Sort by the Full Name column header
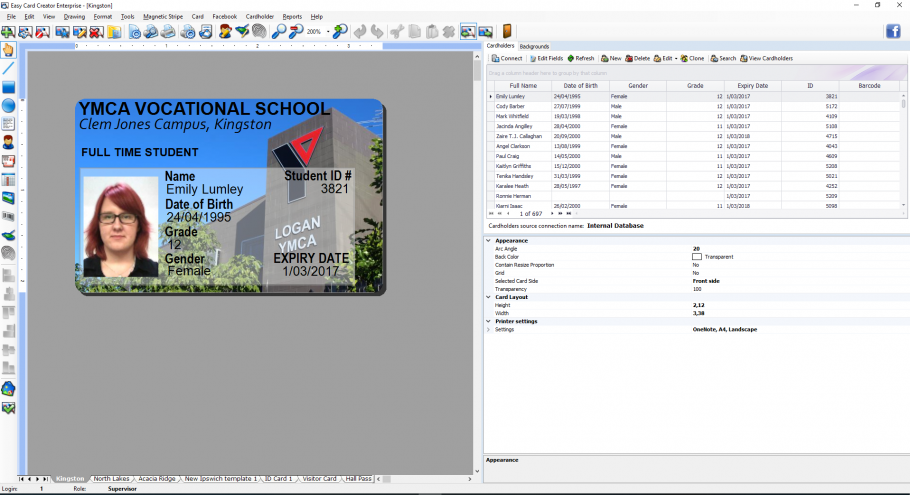This screenshot has height=495, width=910. (x=523, y=85)
